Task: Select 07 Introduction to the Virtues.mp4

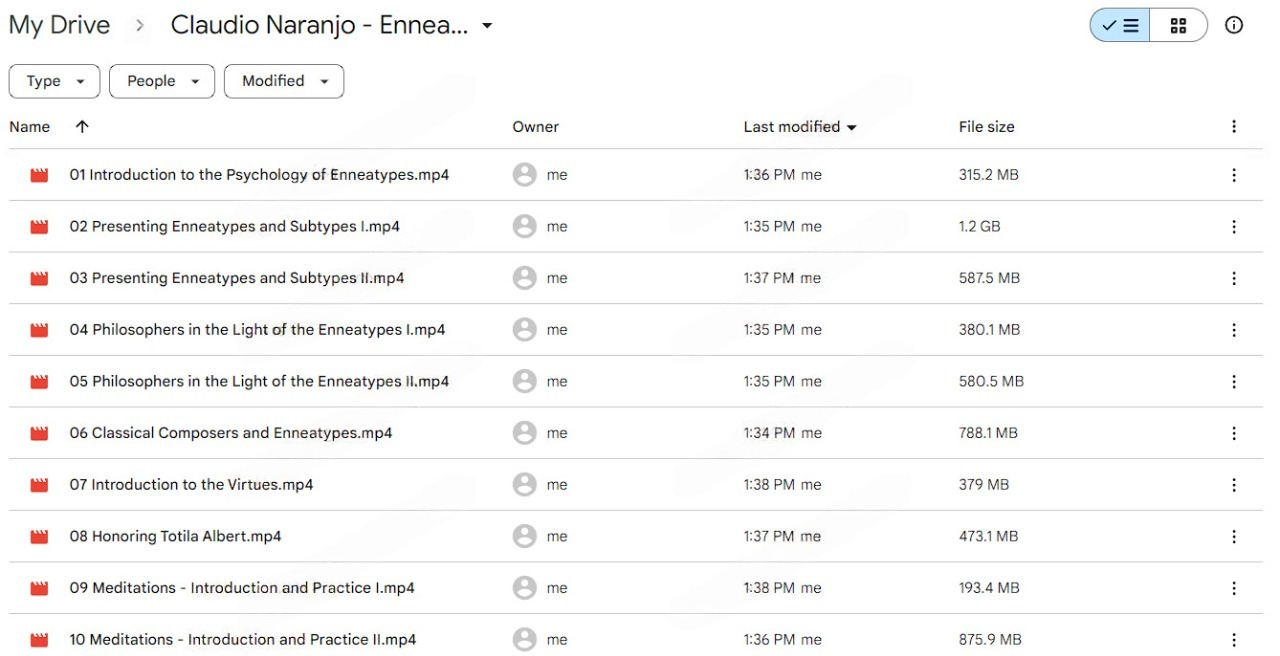Action: [191, 485]
